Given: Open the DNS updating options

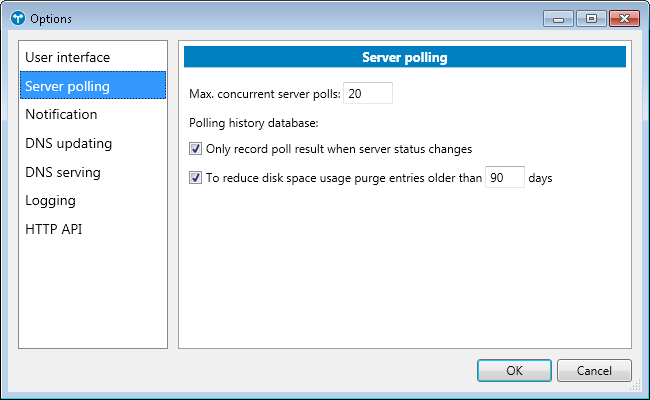Looking at the screenshot, I should 69,143.
